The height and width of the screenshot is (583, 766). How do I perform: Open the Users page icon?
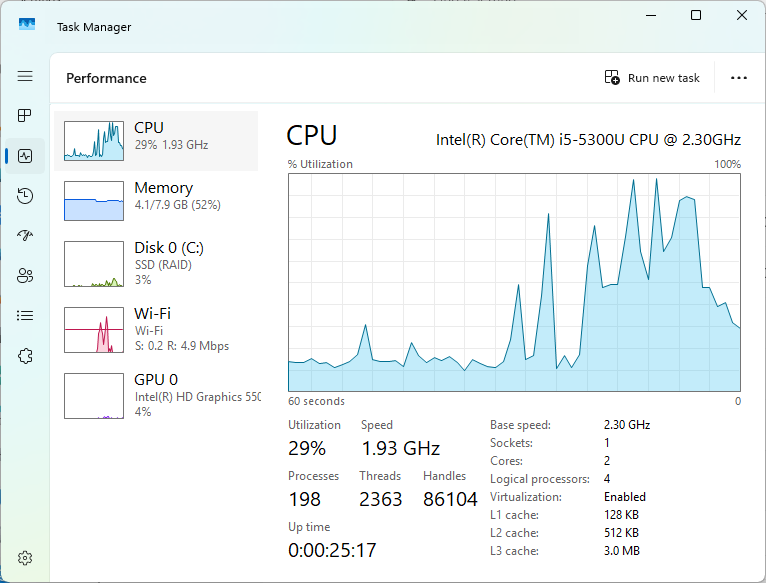(x=25, y=275)
